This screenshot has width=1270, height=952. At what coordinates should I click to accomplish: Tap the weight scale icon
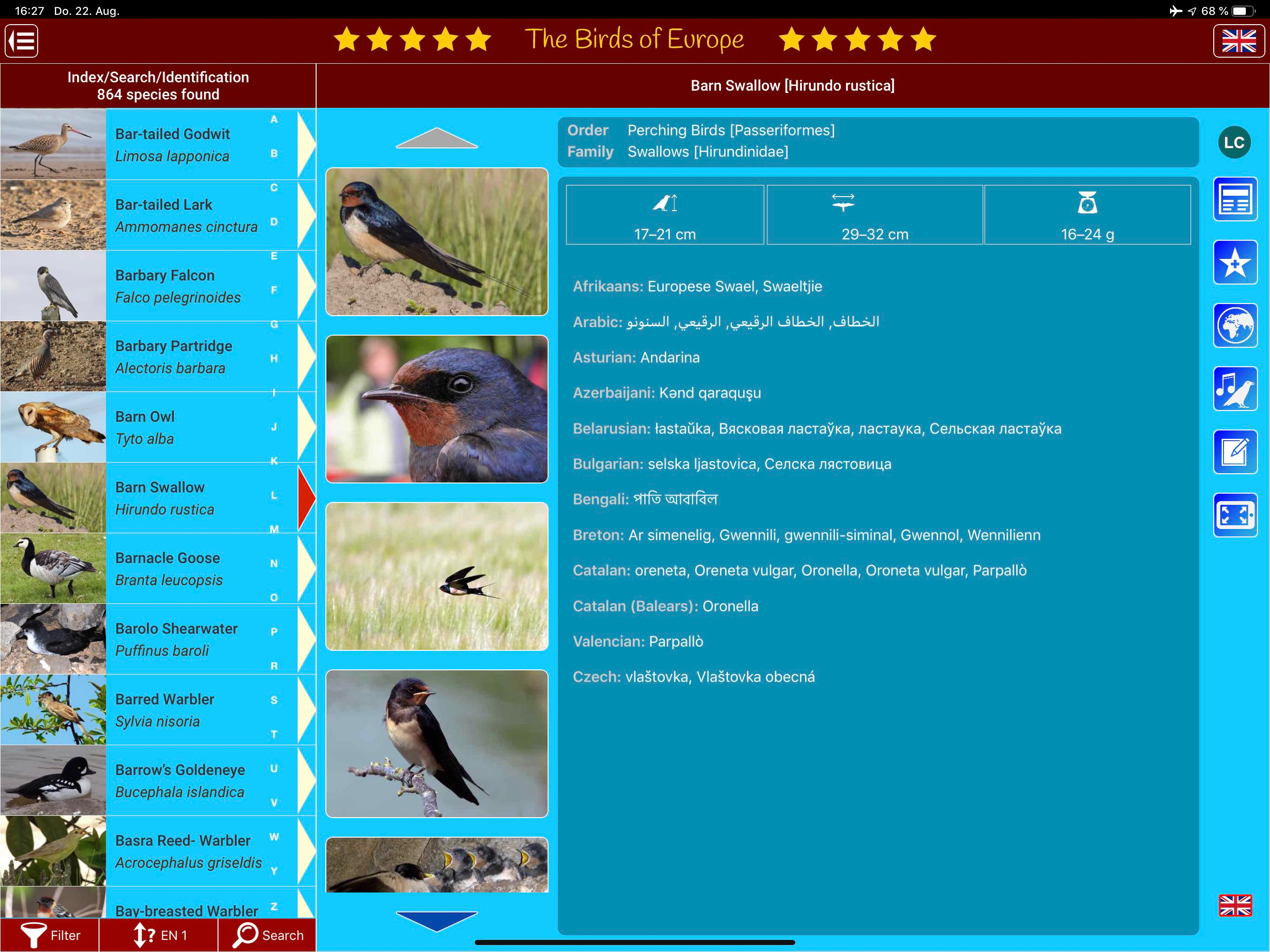(1087, 202)
